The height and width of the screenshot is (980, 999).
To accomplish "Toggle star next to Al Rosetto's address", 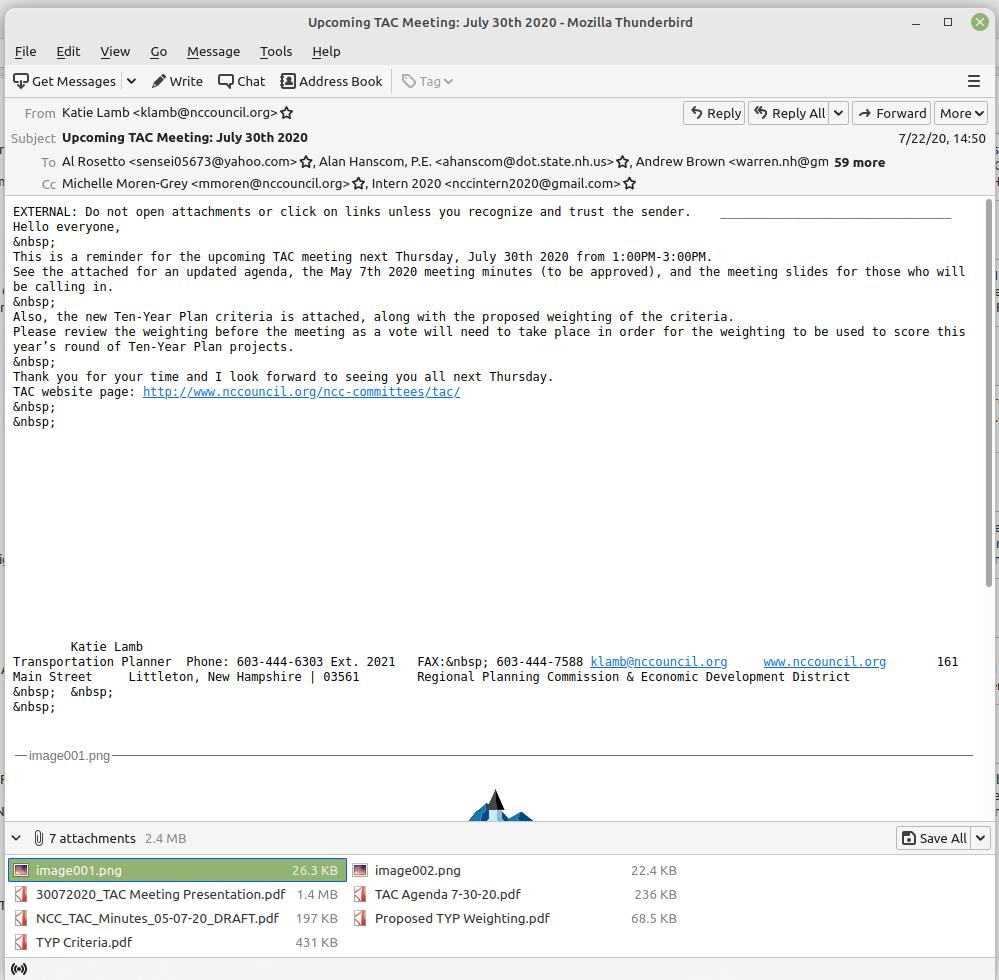I will [307, 162].
